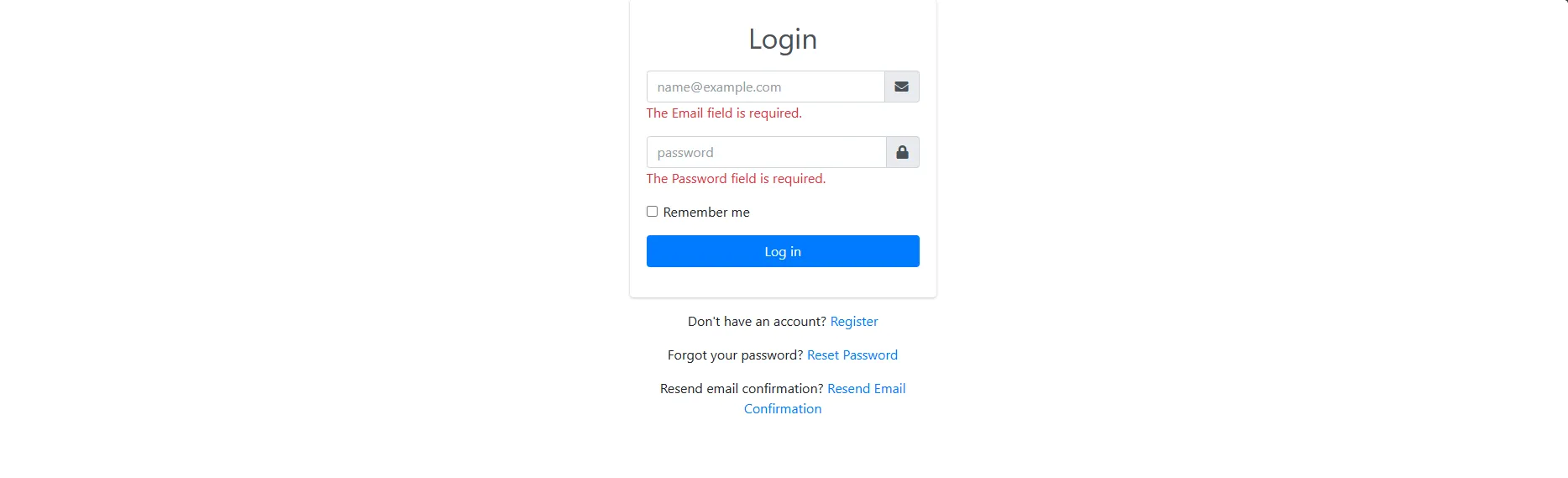
Task: Follow the Reset Password link
Action: (852, 355)
